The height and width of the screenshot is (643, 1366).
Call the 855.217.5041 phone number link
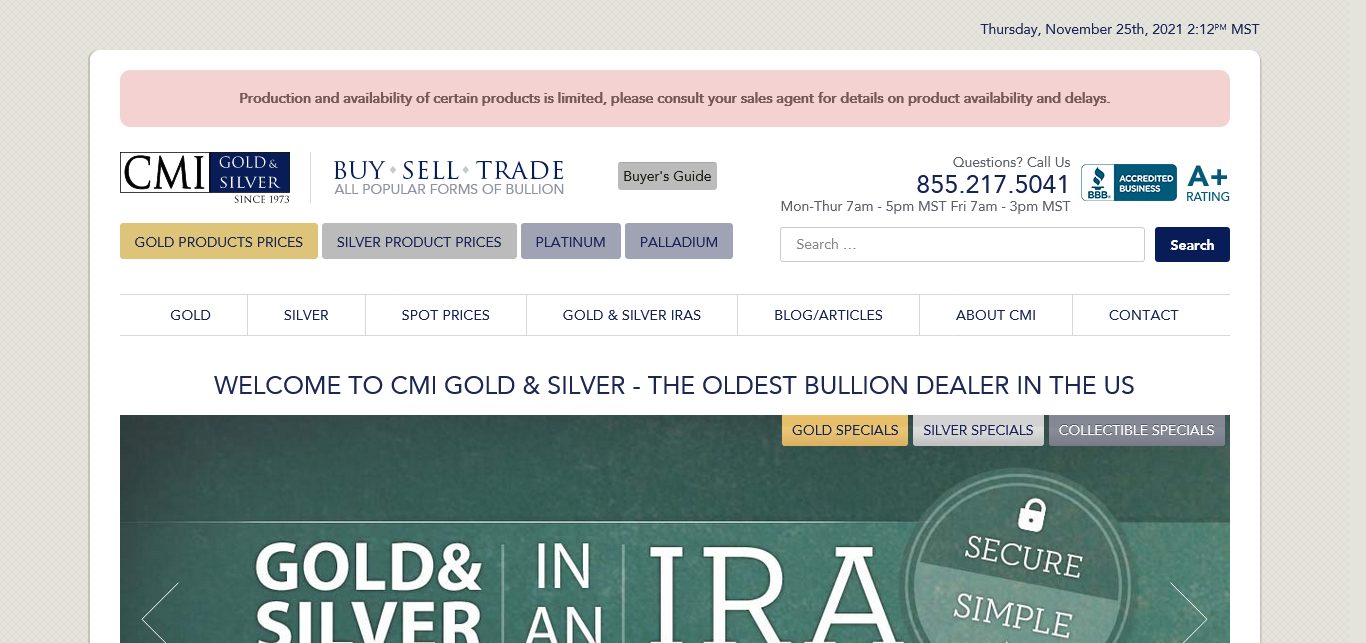[992, 184]
